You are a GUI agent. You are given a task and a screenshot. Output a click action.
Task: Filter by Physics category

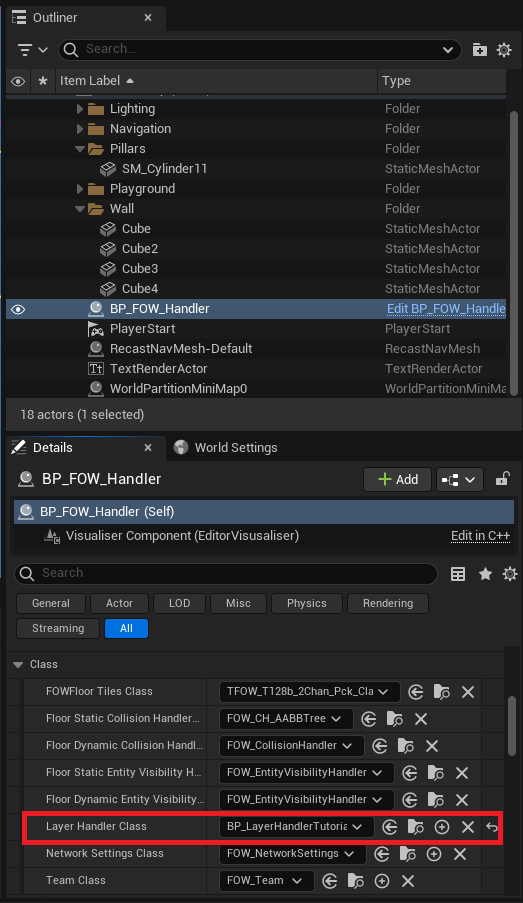[306, 604]
